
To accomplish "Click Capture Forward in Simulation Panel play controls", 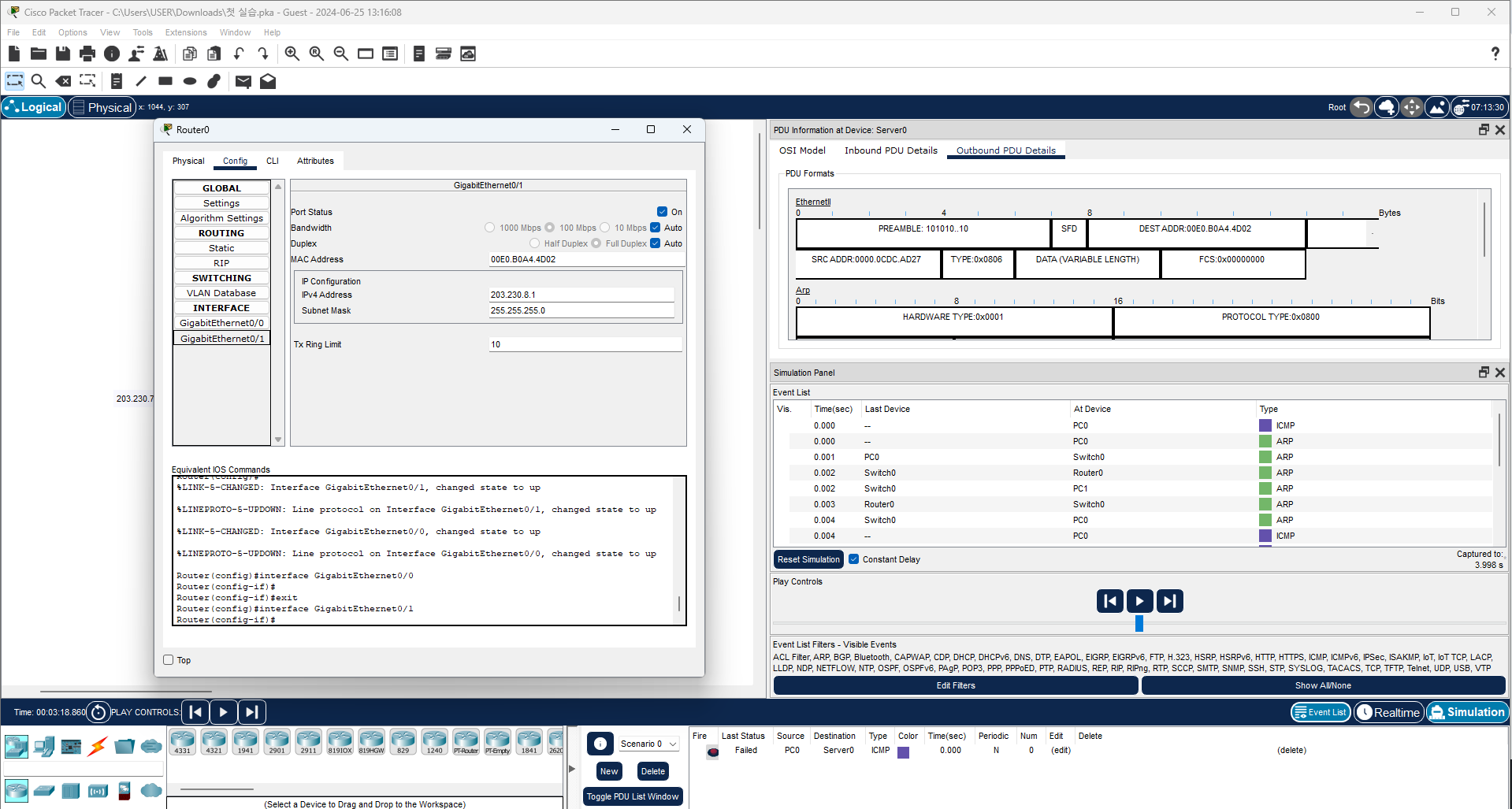I will [x=1170, y=601].
